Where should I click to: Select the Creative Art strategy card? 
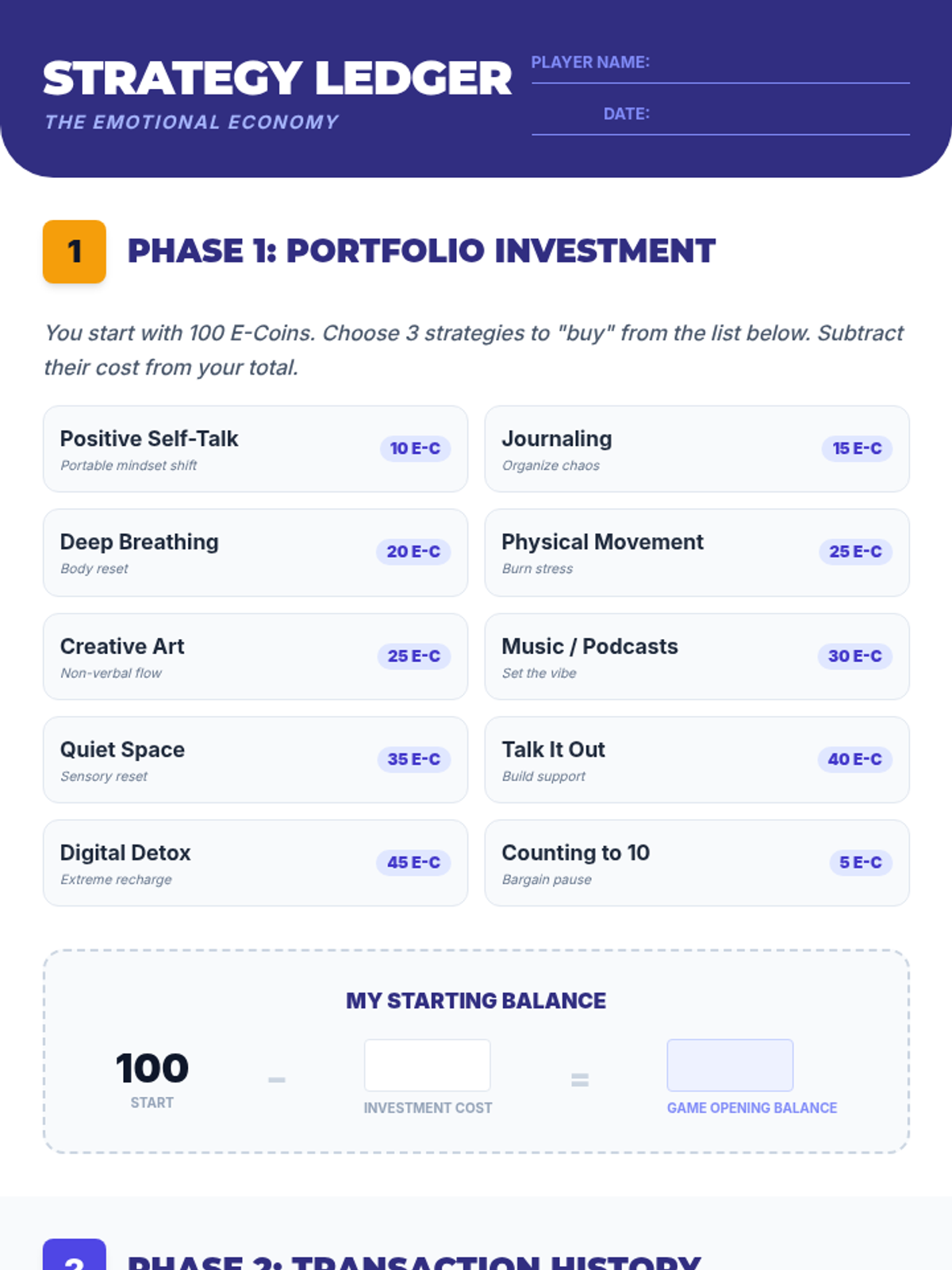(255, 656)
